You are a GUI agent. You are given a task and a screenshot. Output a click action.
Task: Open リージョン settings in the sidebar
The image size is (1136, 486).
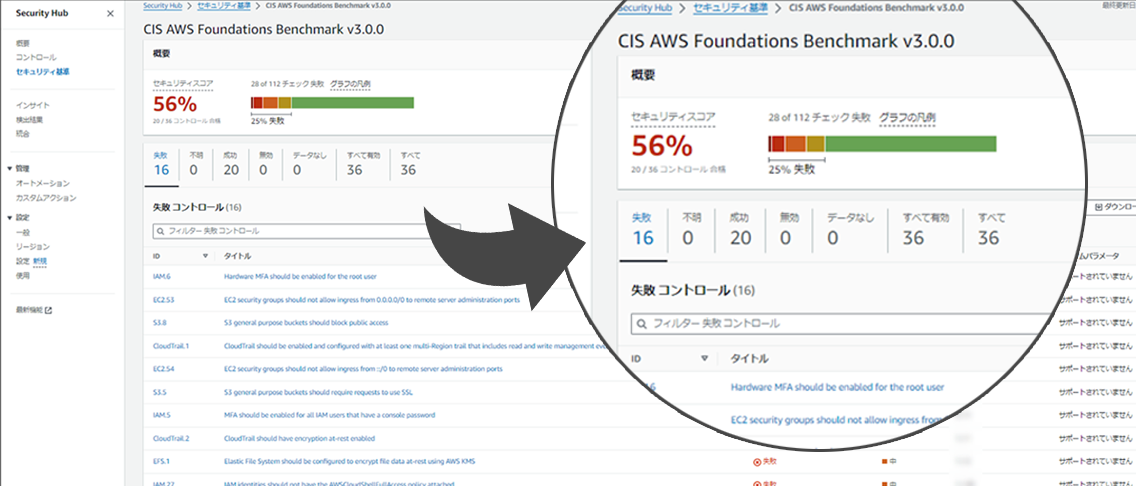click(x=33, y=247)
